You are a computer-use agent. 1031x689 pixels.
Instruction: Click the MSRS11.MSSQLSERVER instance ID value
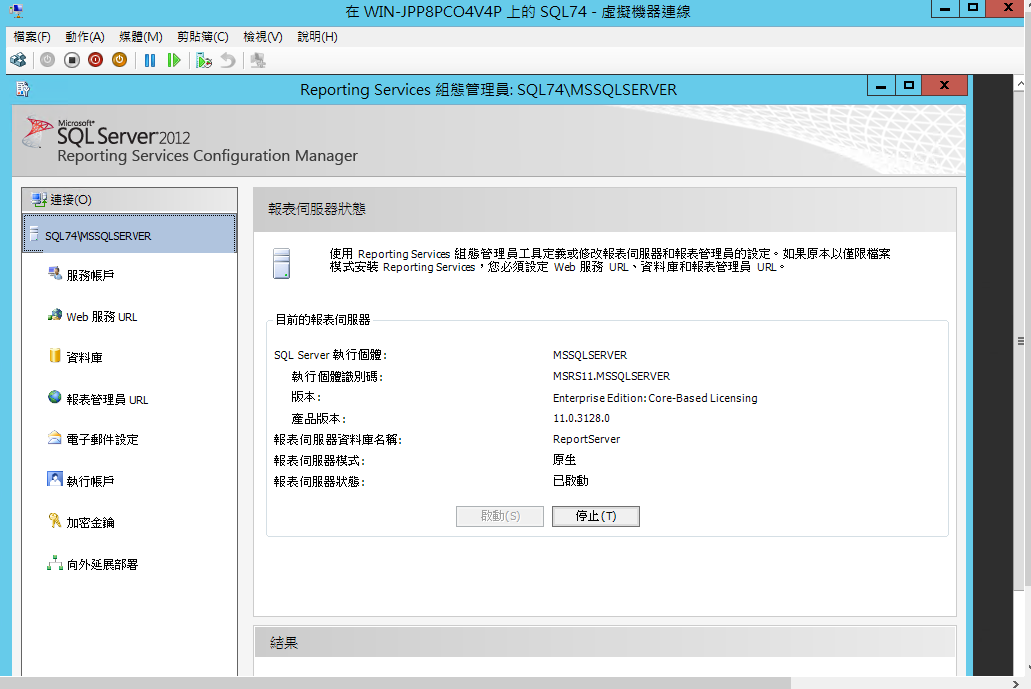[x=611, y=376]
